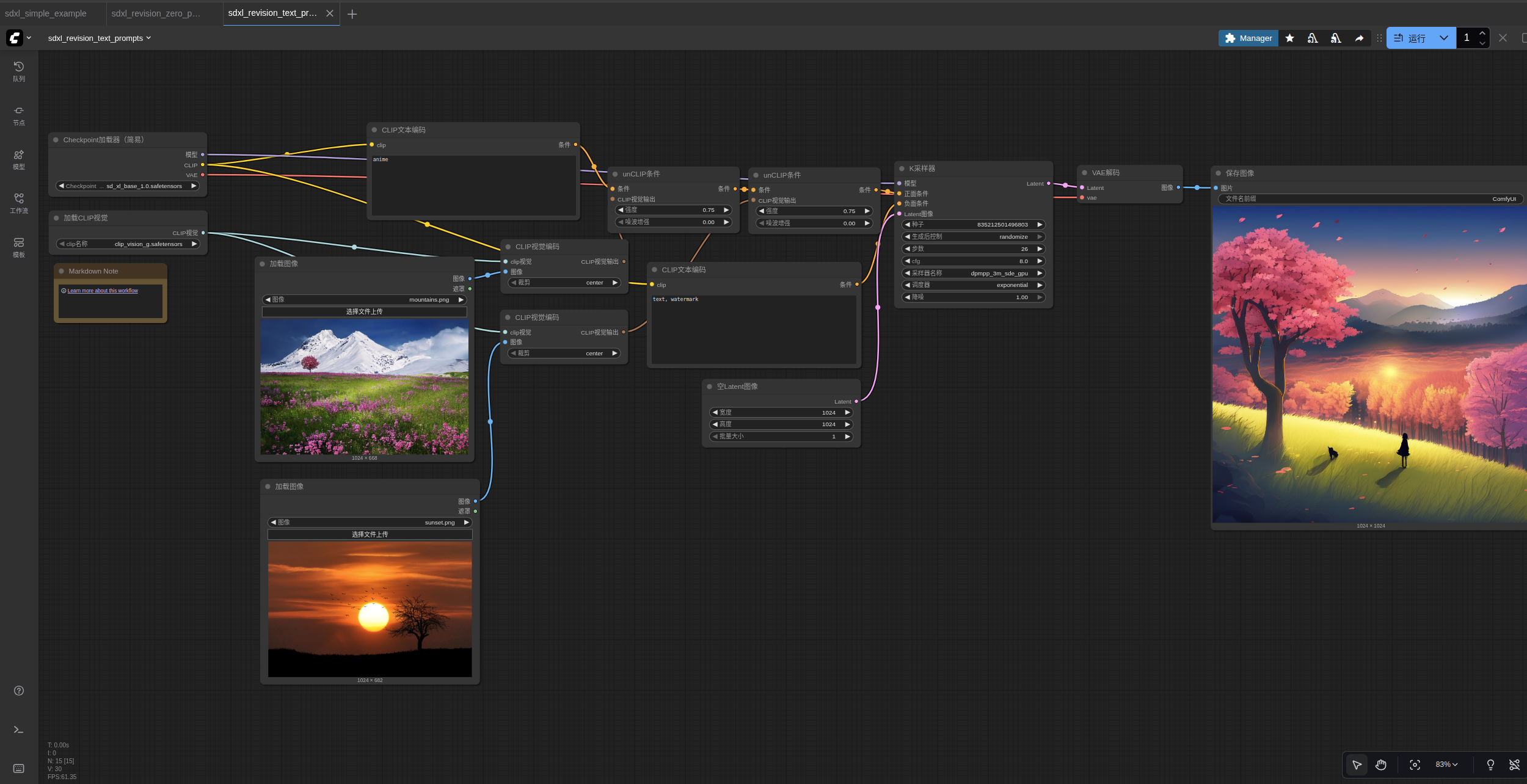Open the 83% zoom level dropdown
This screenshot has height=784, width=1527.
point(1446,764)
